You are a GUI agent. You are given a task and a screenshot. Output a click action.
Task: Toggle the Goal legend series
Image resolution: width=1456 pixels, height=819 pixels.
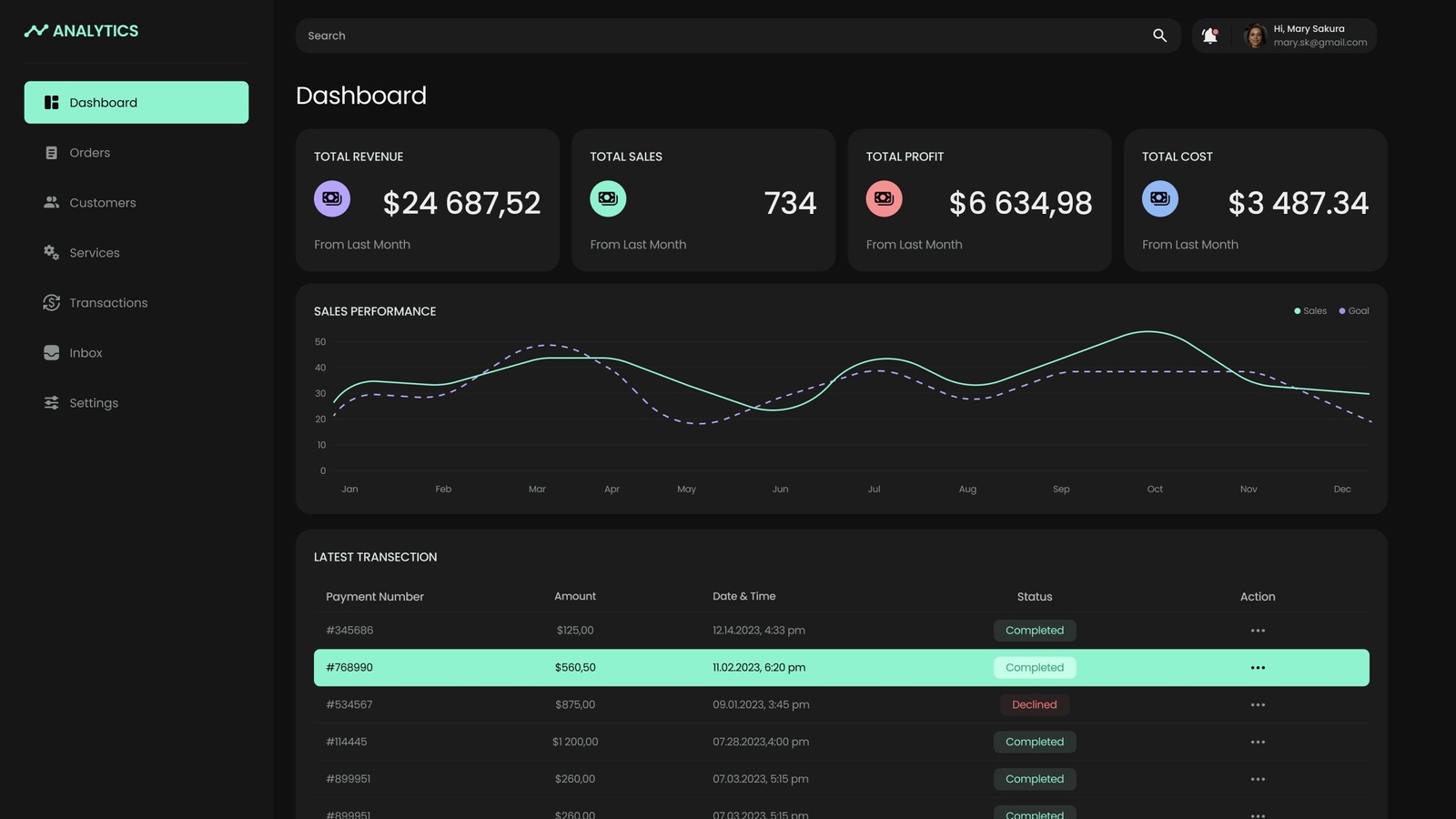1354,311
